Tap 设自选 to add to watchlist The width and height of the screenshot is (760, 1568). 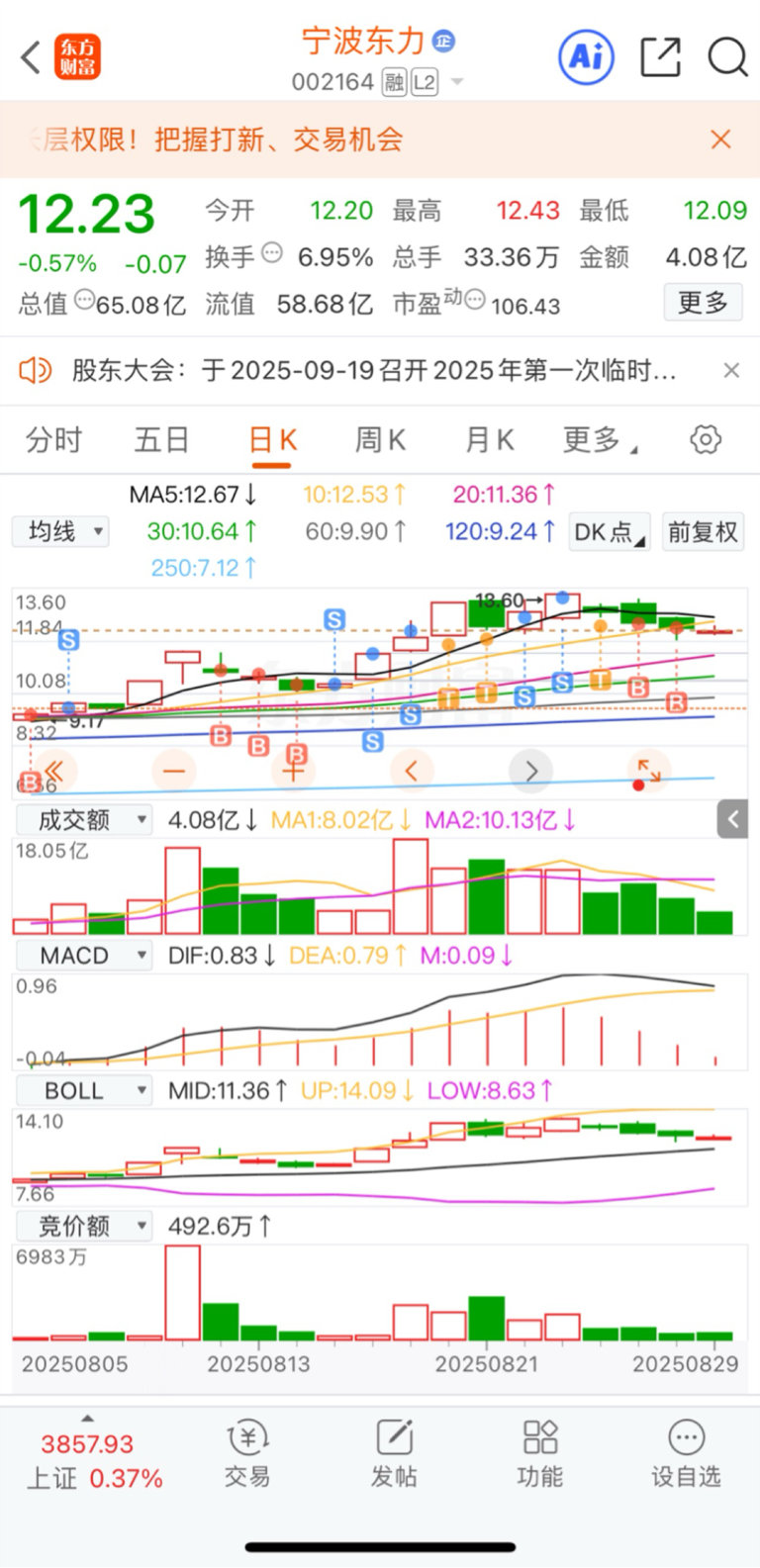pyautogui.click(x=686, y=1454)
